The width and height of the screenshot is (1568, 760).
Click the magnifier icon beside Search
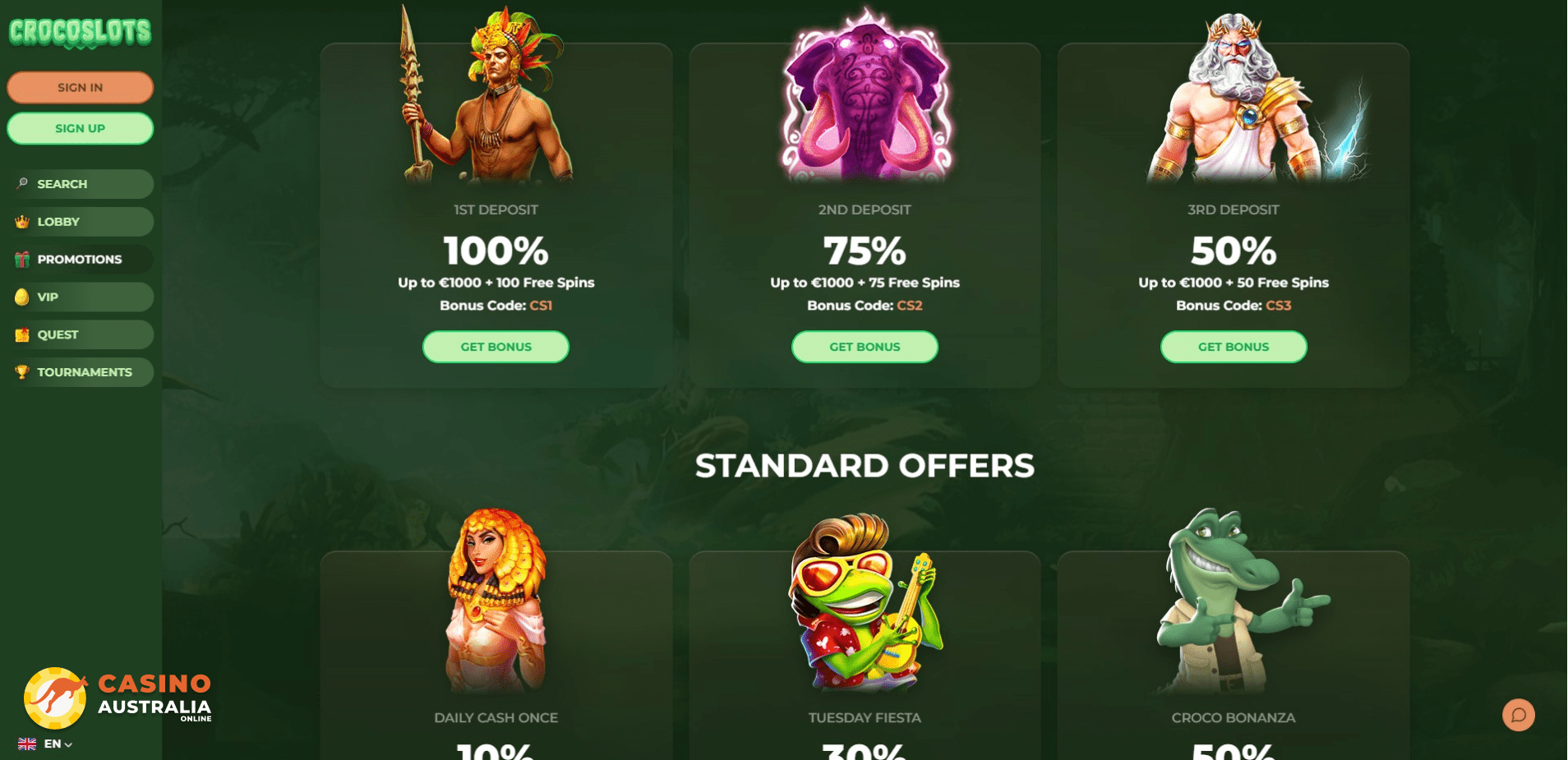click(22, 183)
